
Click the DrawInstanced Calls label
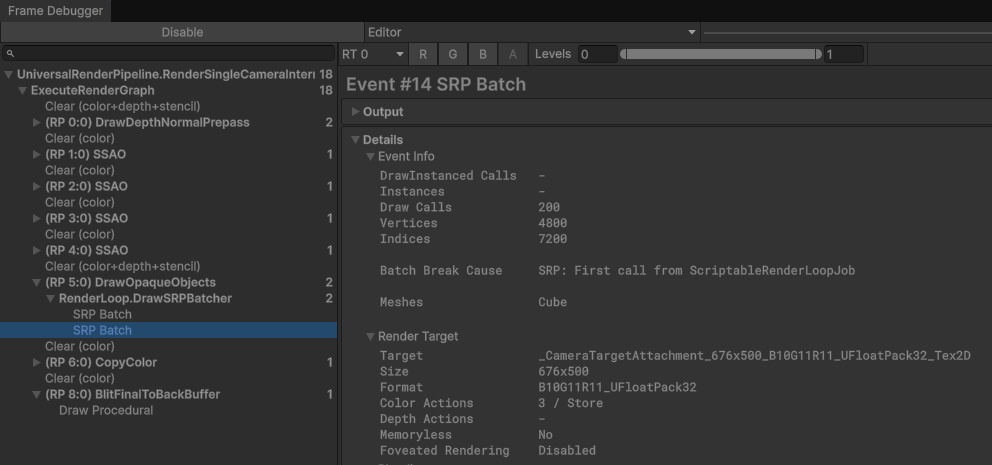click(x=448, y=175)
